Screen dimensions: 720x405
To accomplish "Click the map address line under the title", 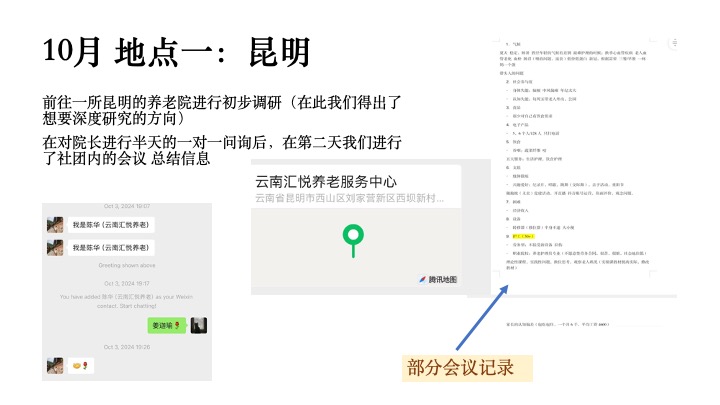I will click(349, 199).
